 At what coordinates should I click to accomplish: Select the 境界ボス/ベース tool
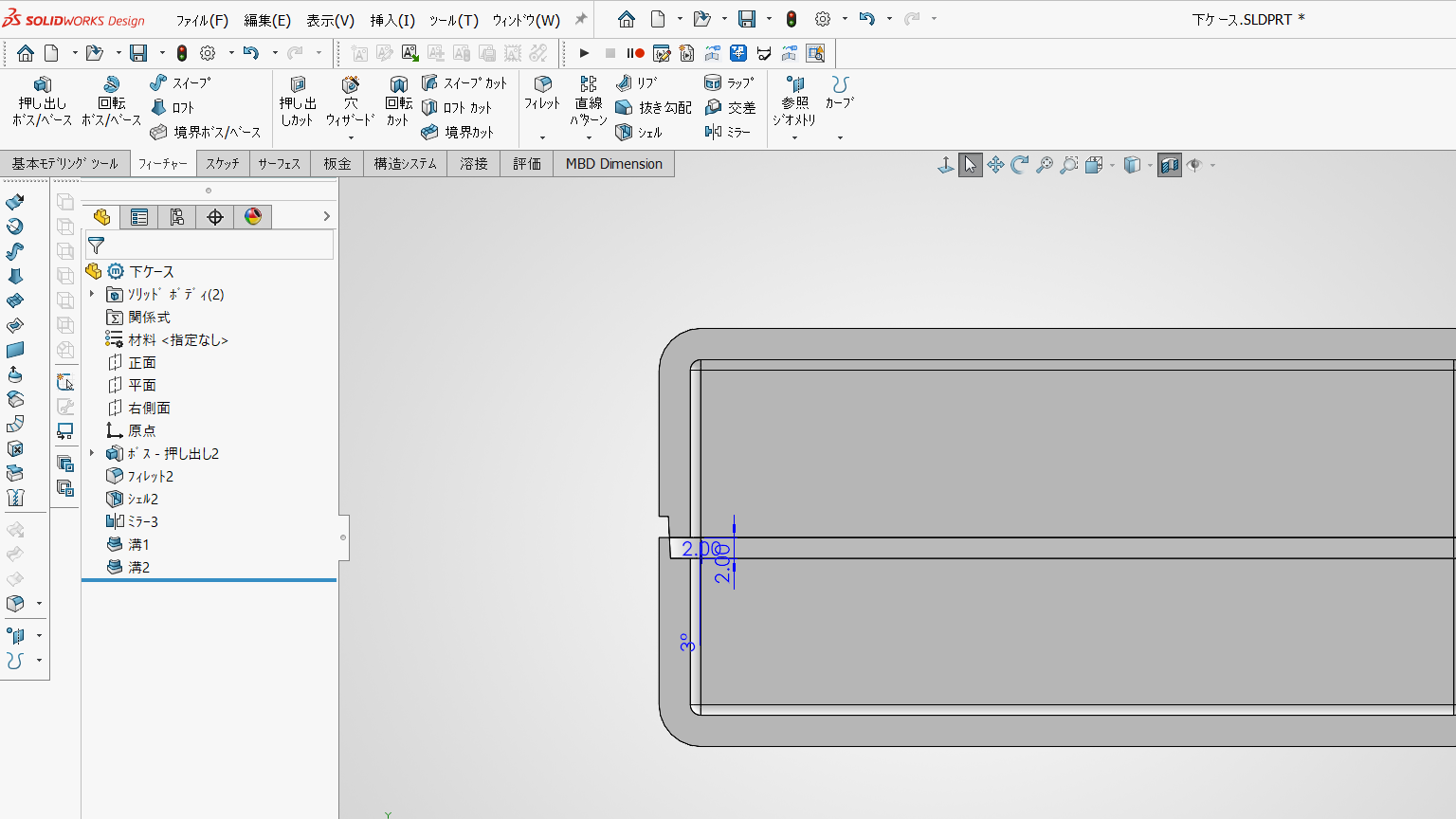click(x=205, y=132)
